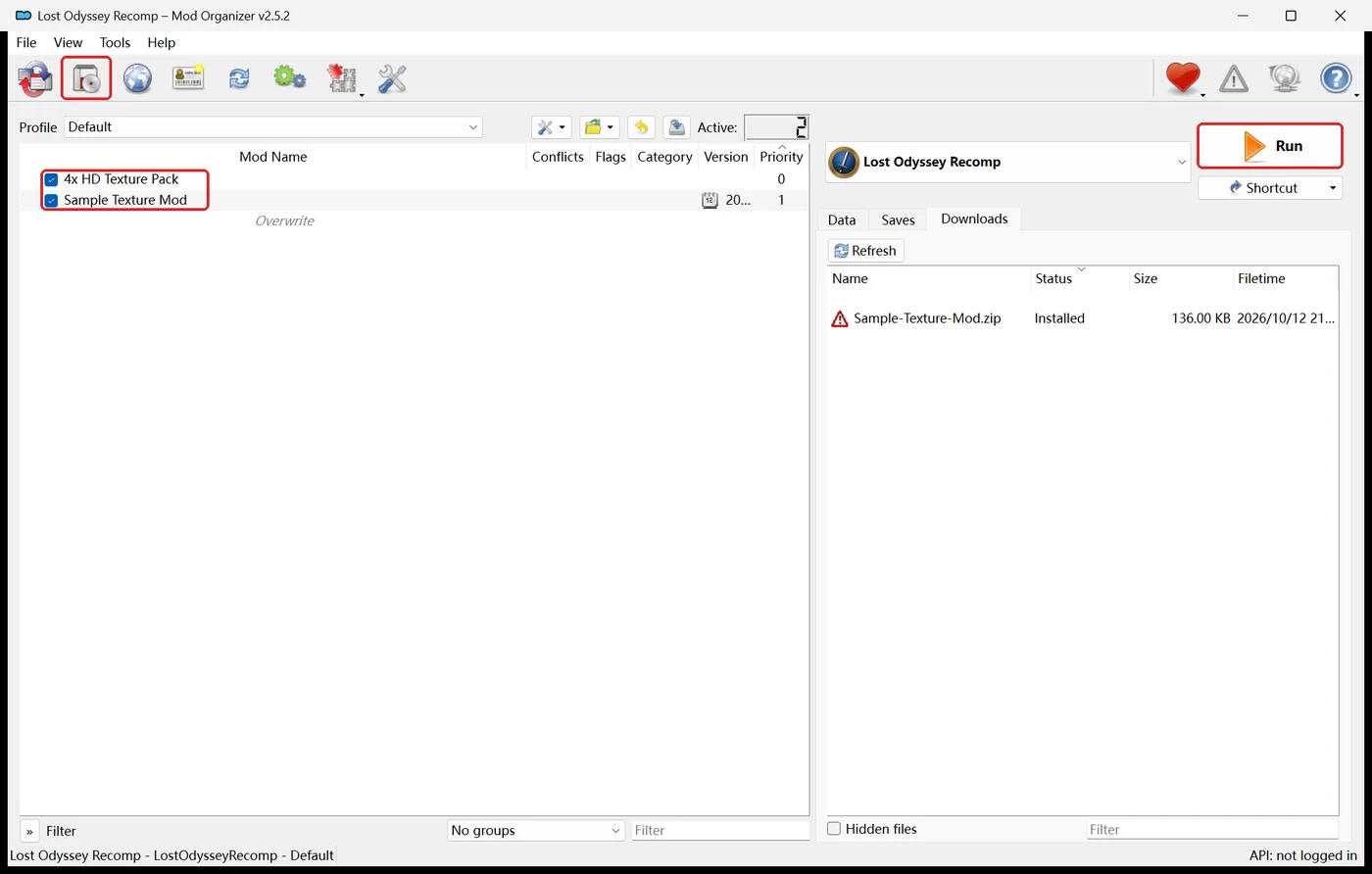The image size is (1372, 874).
Task: Sort by the Flags column header
Action: click(611, 157)
